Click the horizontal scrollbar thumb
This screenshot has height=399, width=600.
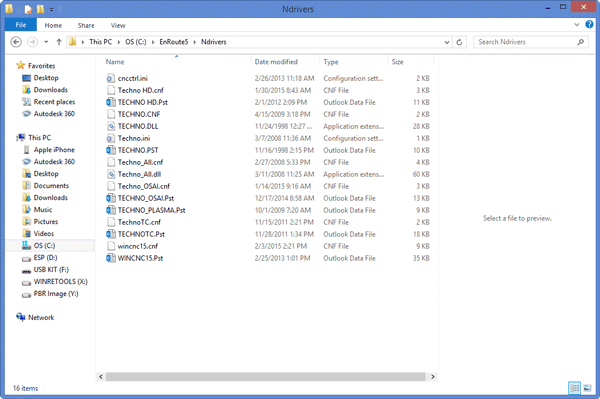click(266, 376)
